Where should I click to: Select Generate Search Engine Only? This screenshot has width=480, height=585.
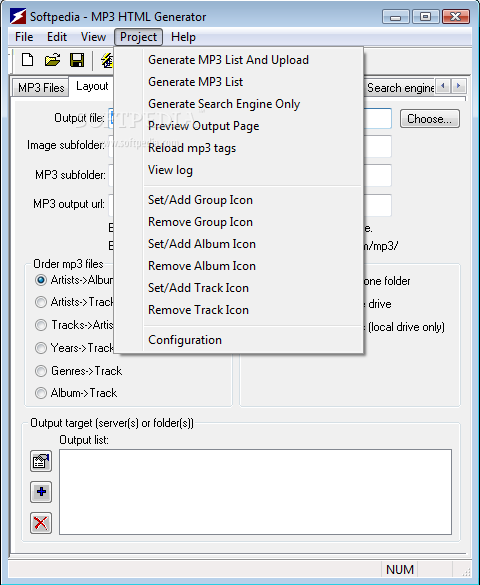pyautogui.click(x=239, y=104)
